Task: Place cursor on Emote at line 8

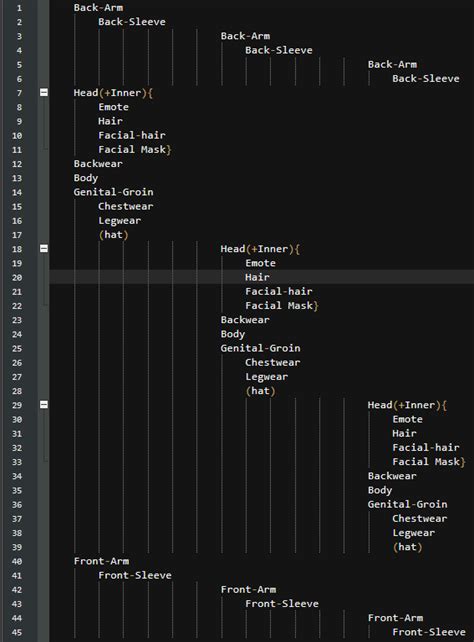Action: (x=113, y=107)
